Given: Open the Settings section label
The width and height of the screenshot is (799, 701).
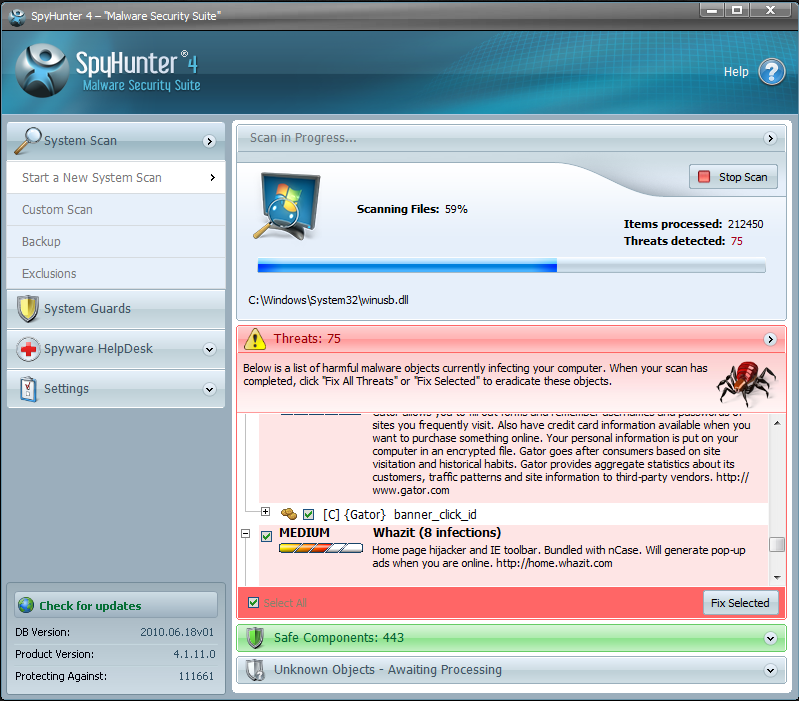Looking at the screenshot, I should pos(66,389).
